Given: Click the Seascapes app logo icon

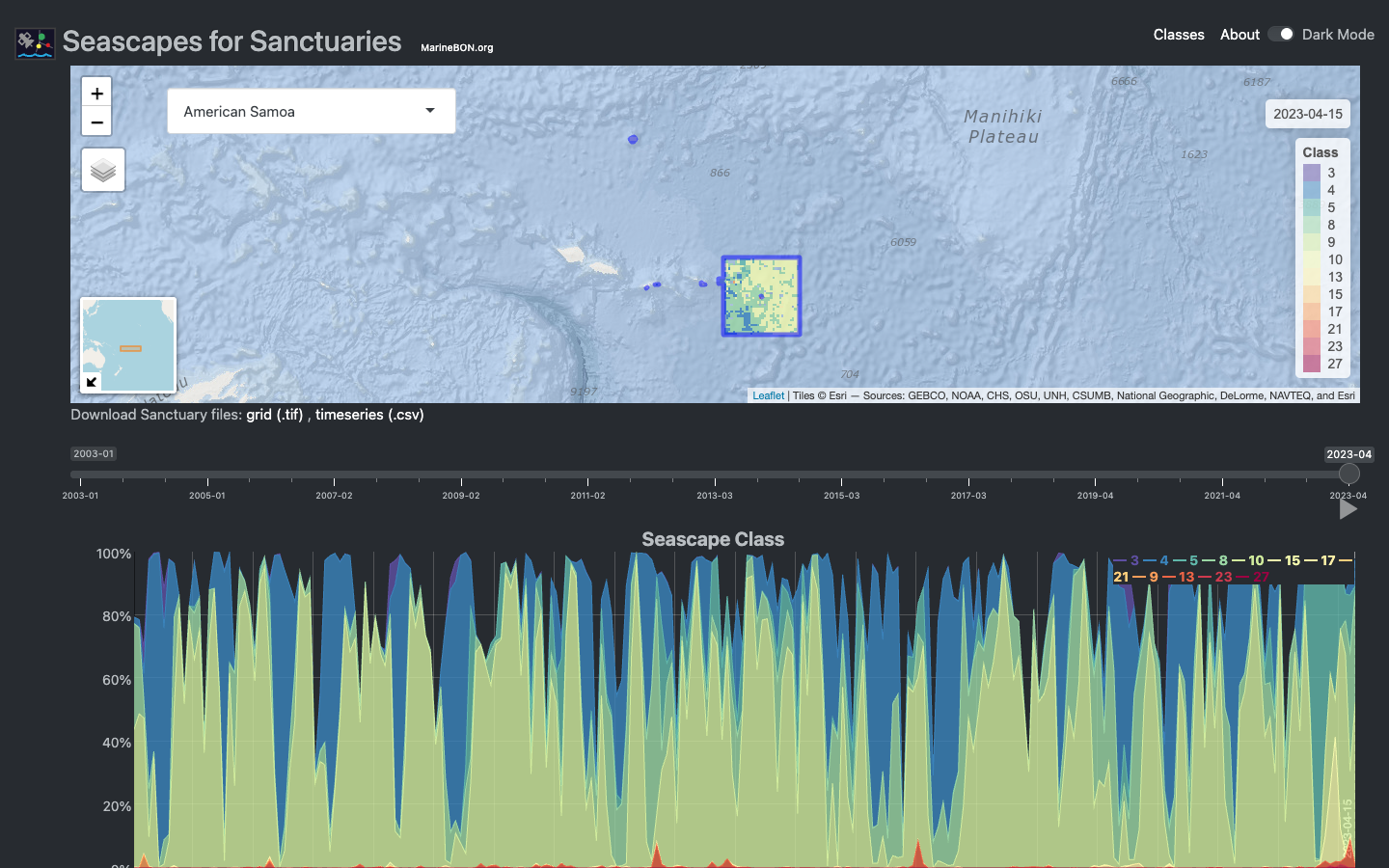Looking at the screenshot, I should coord(35,43).
